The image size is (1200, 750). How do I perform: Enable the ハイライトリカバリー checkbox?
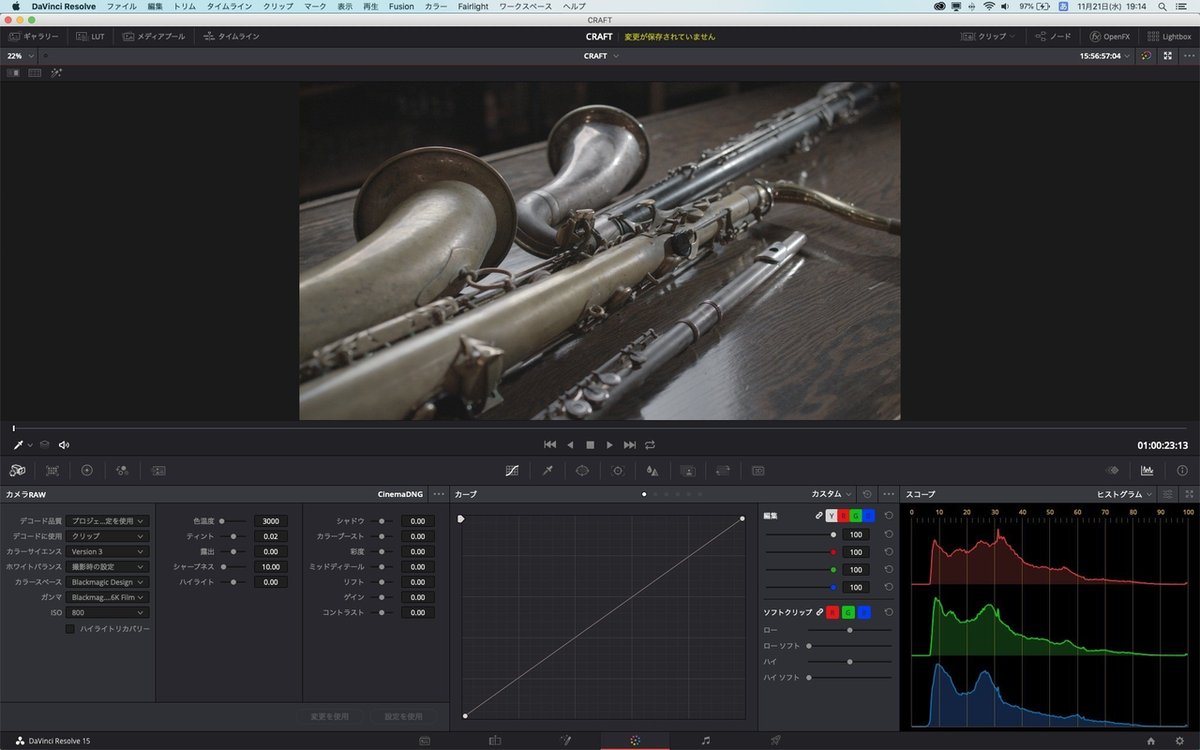click(70, 629)
